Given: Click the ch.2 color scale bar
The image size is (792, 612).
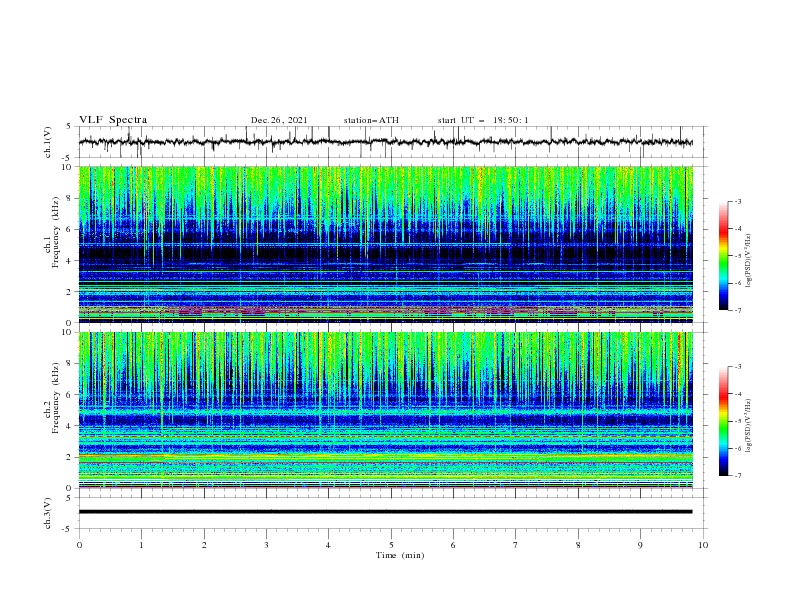Looking at the screenshot, I should pyautogui.click(x=724, y=421).
